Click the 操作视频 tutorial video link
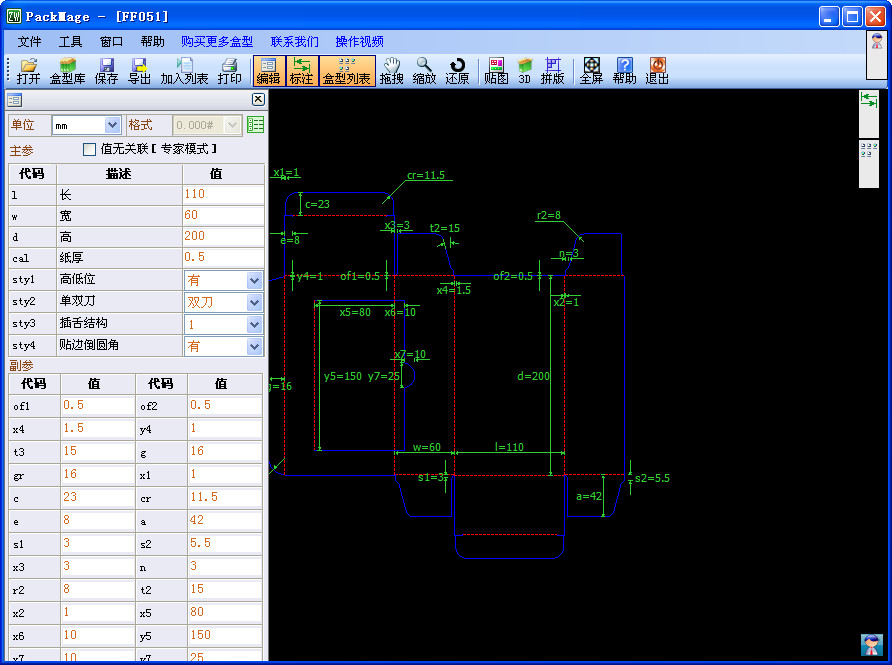Screen dimensions: 892x665 [359, 42]
